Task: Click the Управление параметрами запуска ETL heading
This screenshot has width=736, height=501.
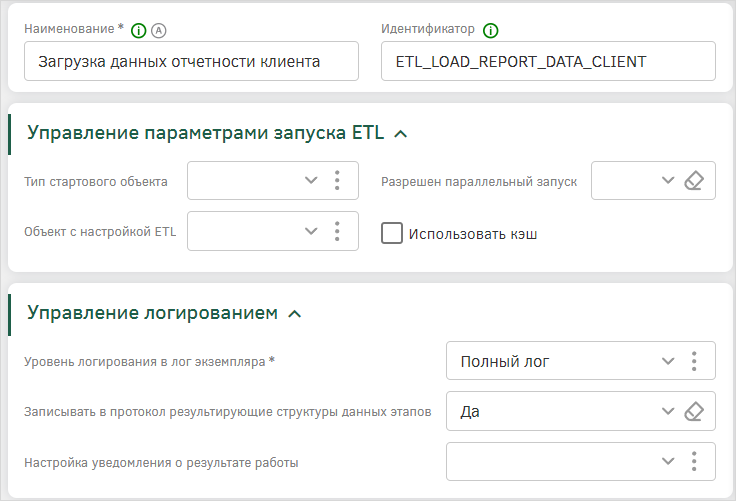Action: (206, 133)
